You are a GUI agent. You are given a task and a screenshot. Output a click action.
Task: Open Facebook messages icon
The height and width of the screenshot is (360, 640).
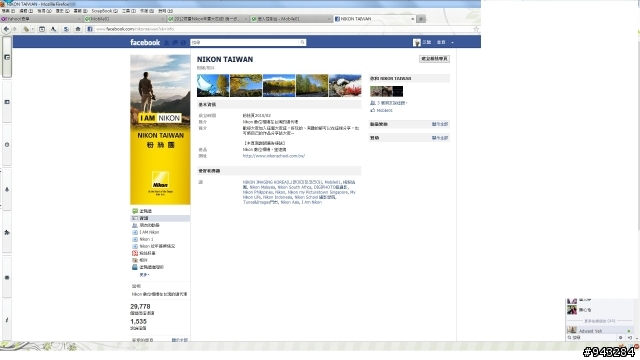coord(175,42)
